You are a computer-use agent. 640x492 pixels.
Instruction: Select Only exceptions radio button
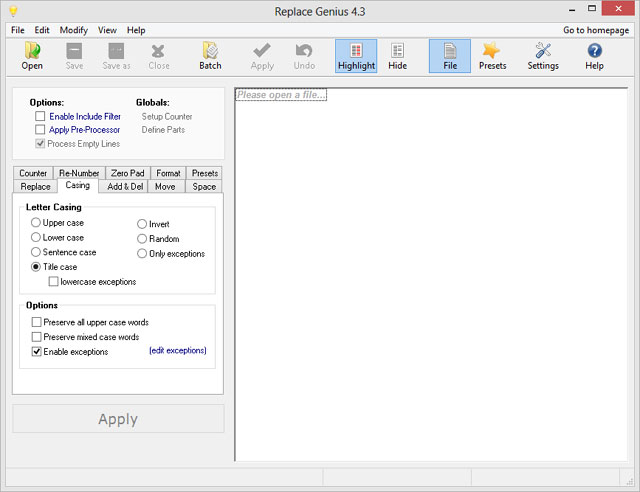pyautogui.click(x=142, y=254)
